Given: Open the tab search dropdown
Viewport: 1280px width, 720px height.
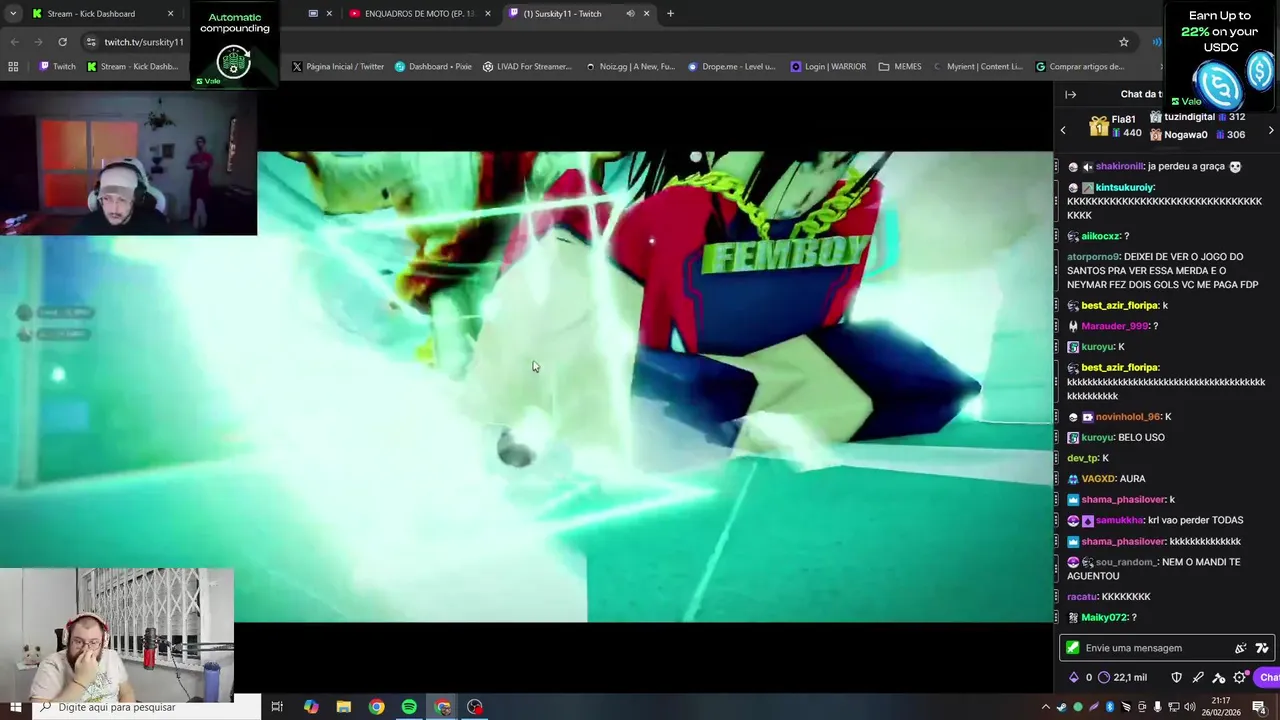Looking at the screenshot, I should [13, 14].
